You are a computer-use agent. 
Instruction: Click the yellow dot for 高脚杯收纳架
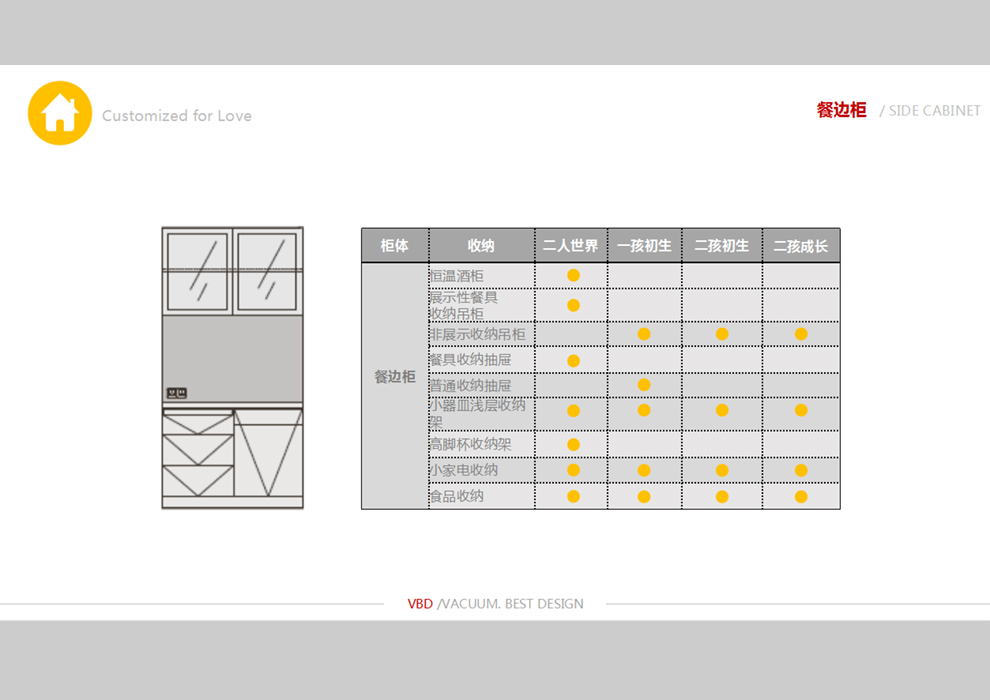(573, 444)
